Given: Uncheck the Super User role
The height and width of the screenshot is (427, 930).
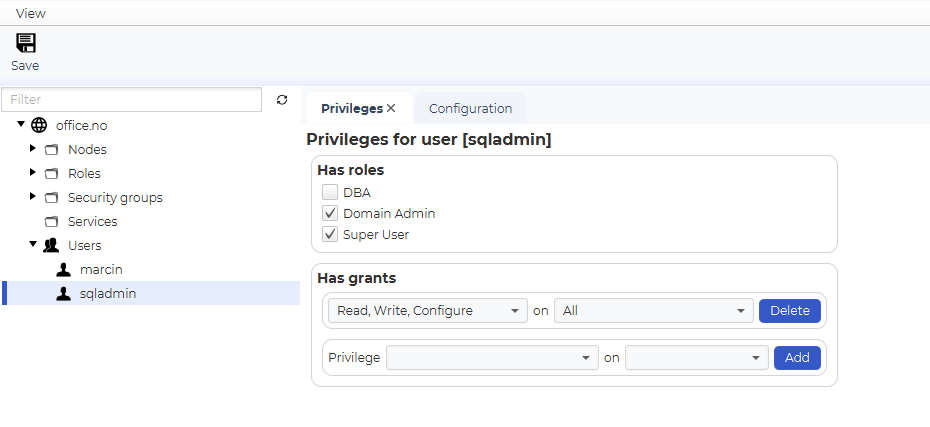Looking at the screenshot, I should pyautogui.click(x=330, y=234).
